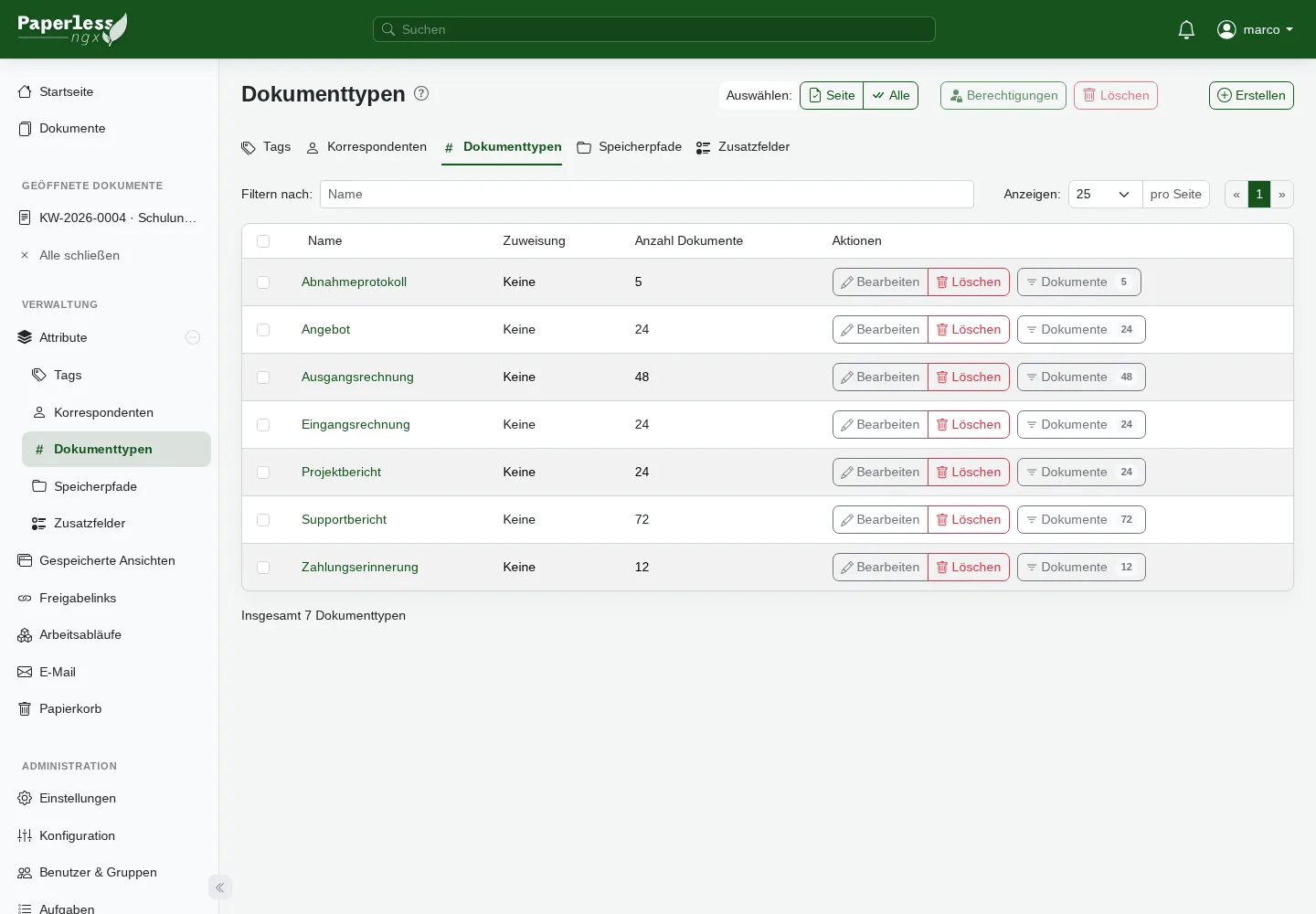This screenshot has width=1316, height=914.
Task: Focus the Name filter input field
Action: tap(647, 194)
